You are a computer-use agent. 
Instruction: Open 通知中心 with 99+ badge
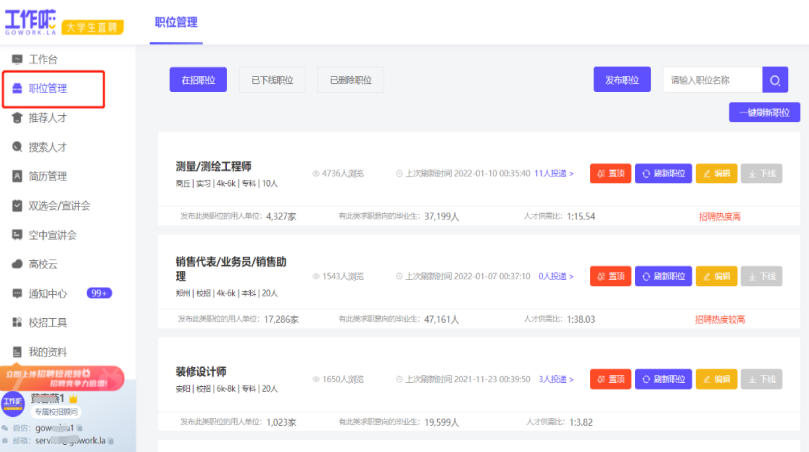point(52,294)
